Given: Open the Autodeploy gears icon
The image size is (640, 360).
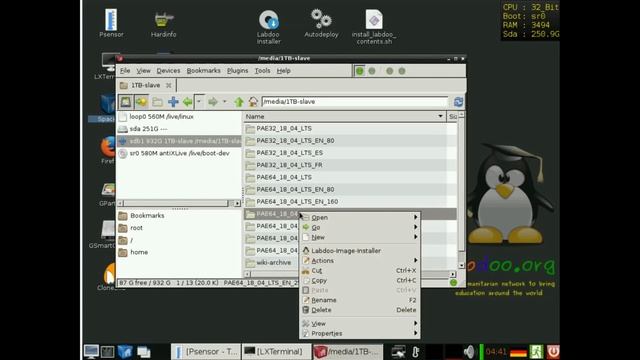Looking at the screenshot, I should pyautogui.click(x=321, y=24).
